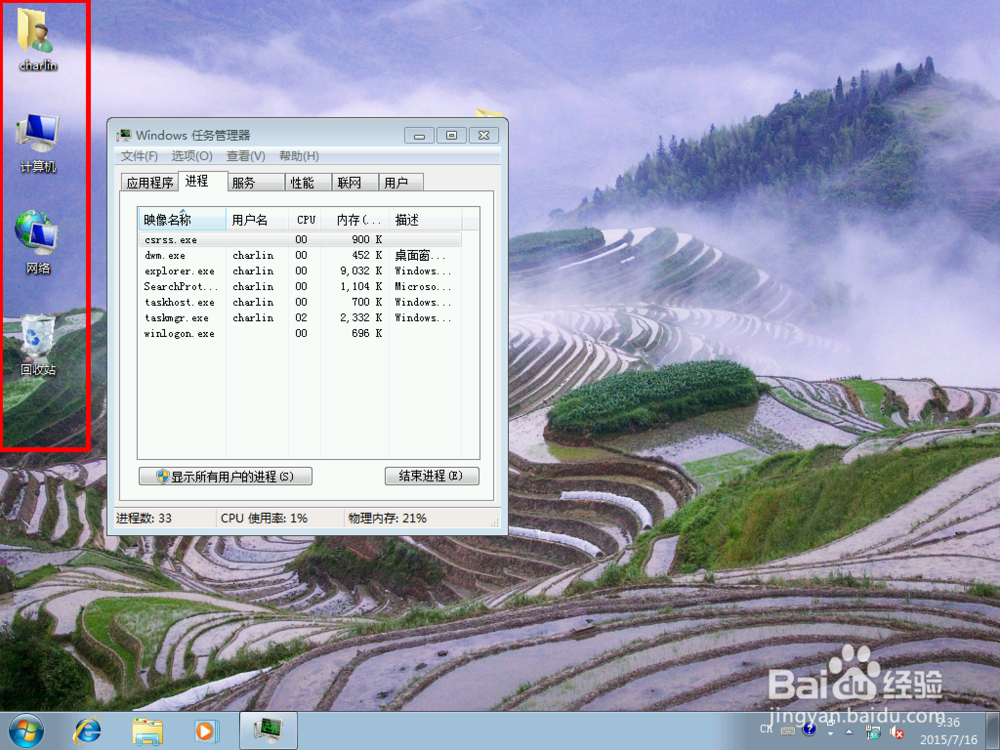Click 显示所有用户的进程 button

[x=226, y=476]
